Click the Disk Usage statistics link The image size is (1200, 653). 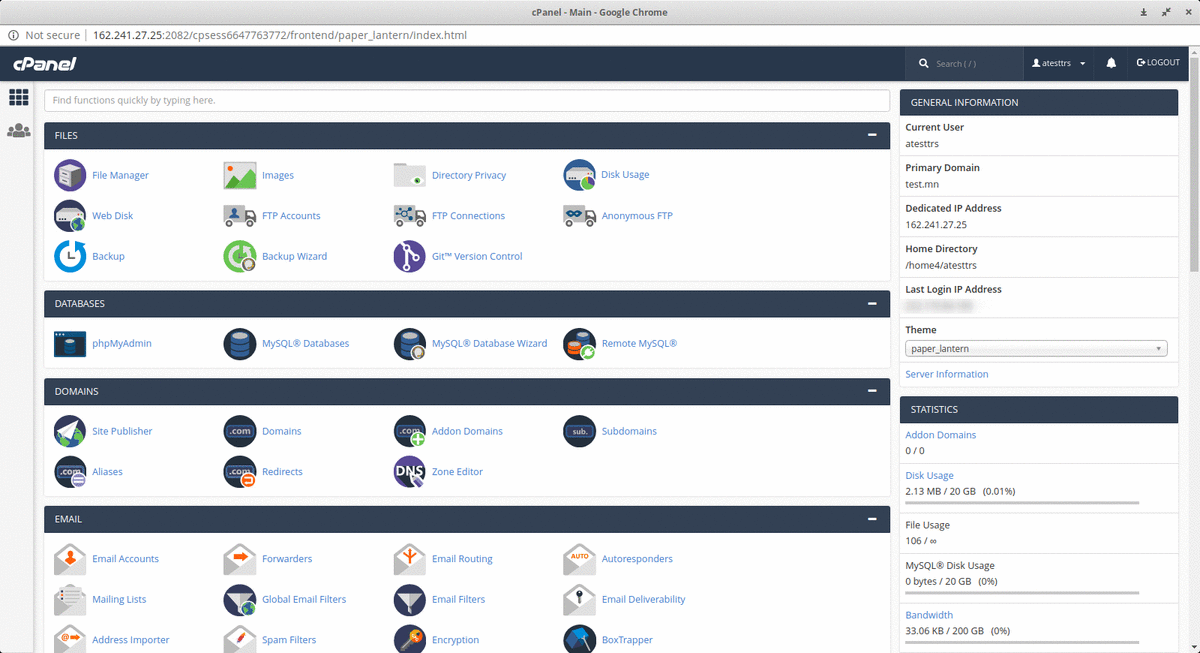[x=930, y=476]
